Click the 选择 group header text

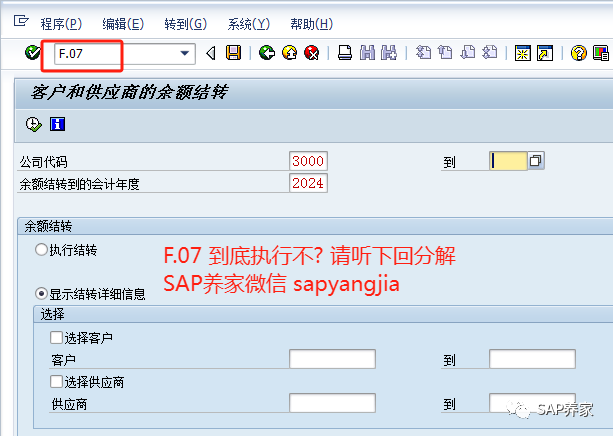tap(52, 314)
